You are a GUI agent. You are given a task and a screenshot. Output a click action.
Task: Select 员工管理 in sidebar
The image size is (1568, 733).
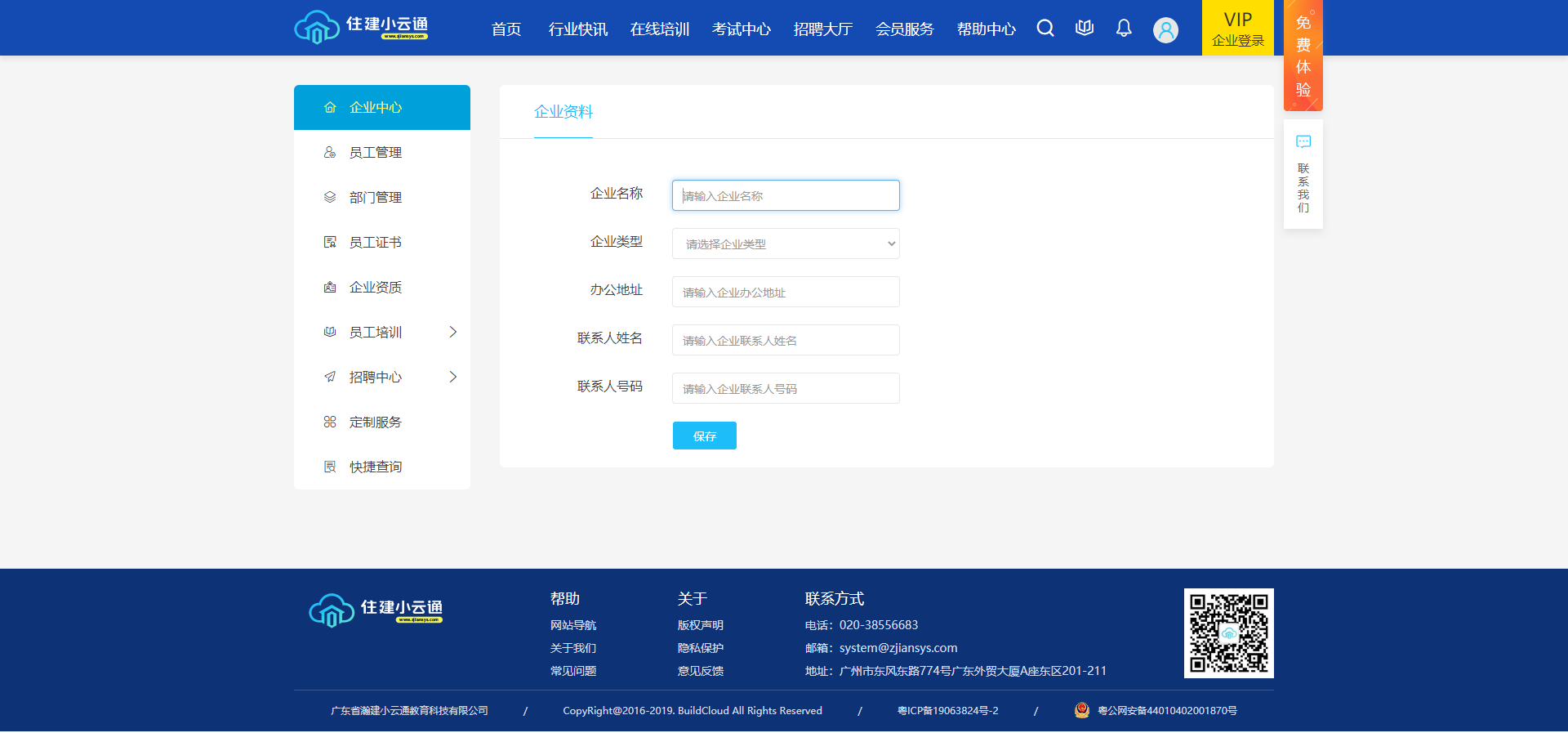(x=376, y=153)
